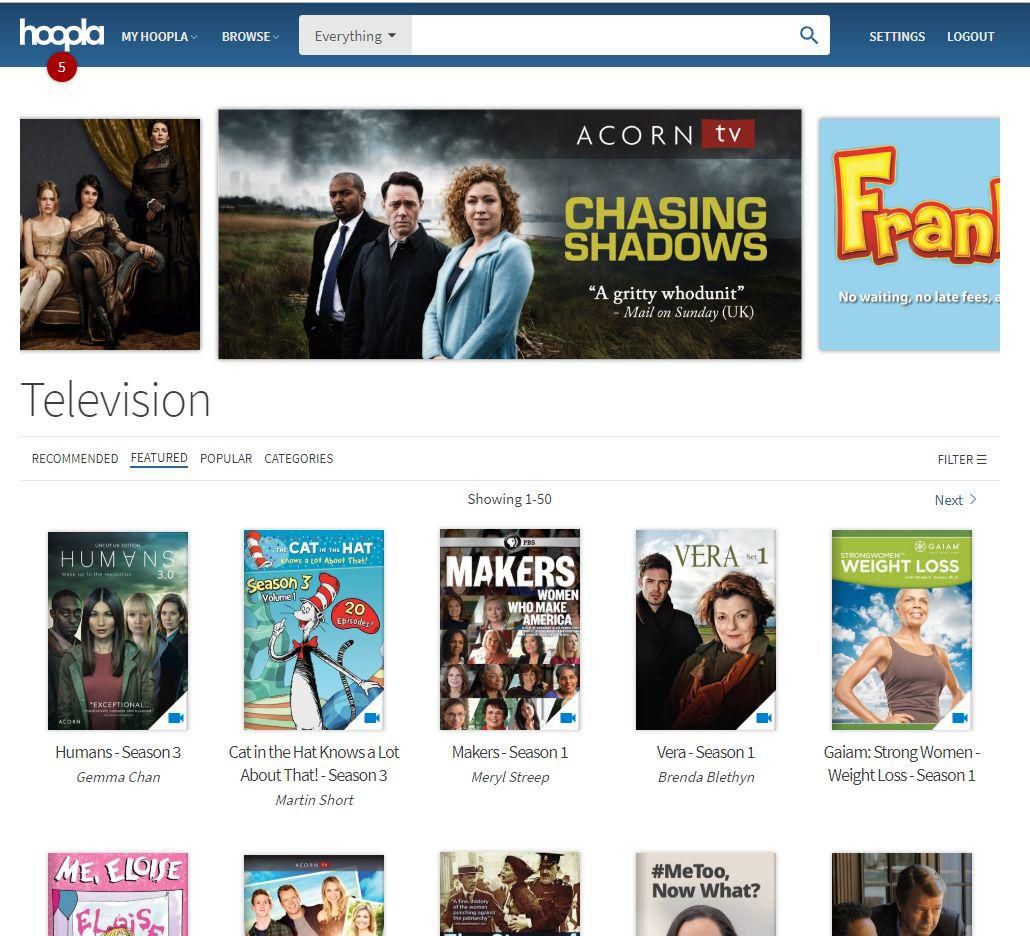
Task: Open the CATEGORIES tab
Action: (298, 458)
